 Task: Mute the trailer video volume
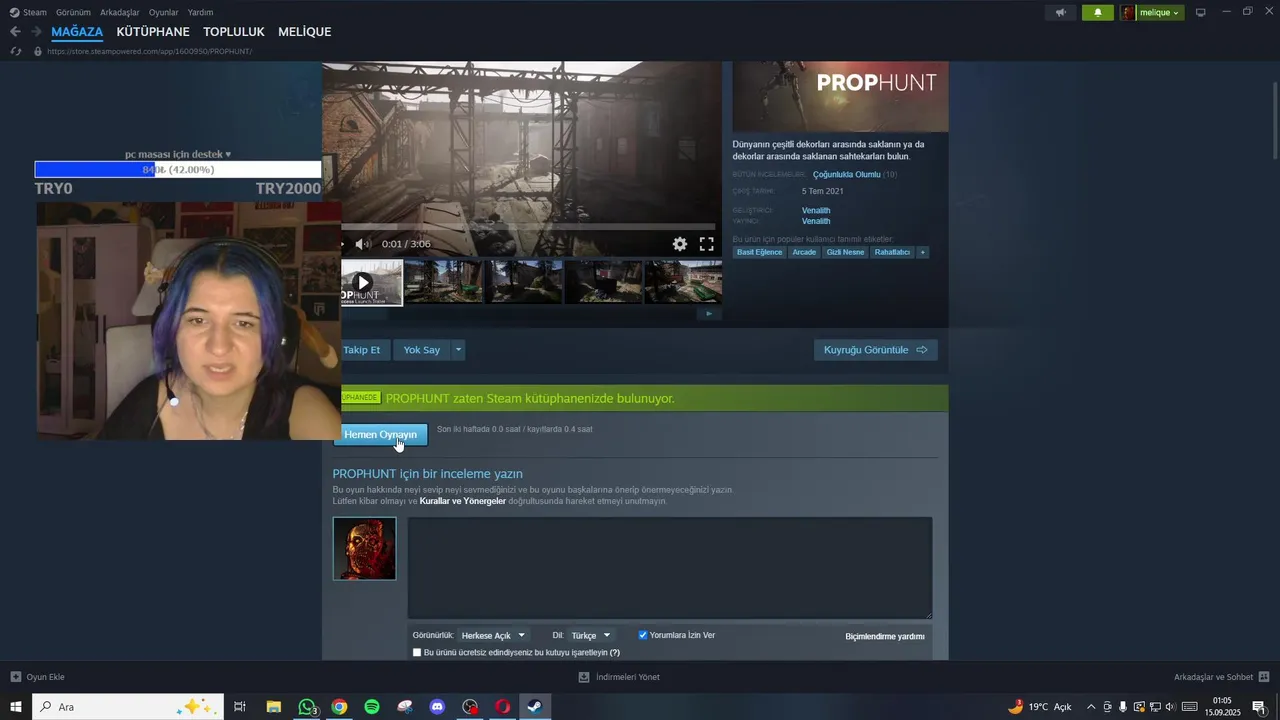tap(362, 244)
